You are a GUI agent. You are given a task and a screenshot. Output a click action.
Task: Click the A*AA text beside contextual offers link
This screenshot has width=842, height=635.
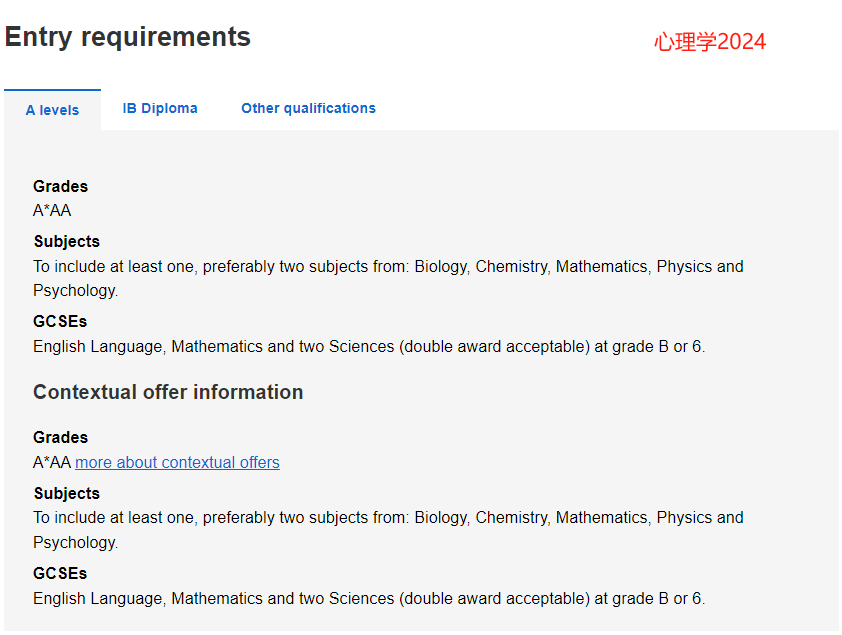[52, 462]
